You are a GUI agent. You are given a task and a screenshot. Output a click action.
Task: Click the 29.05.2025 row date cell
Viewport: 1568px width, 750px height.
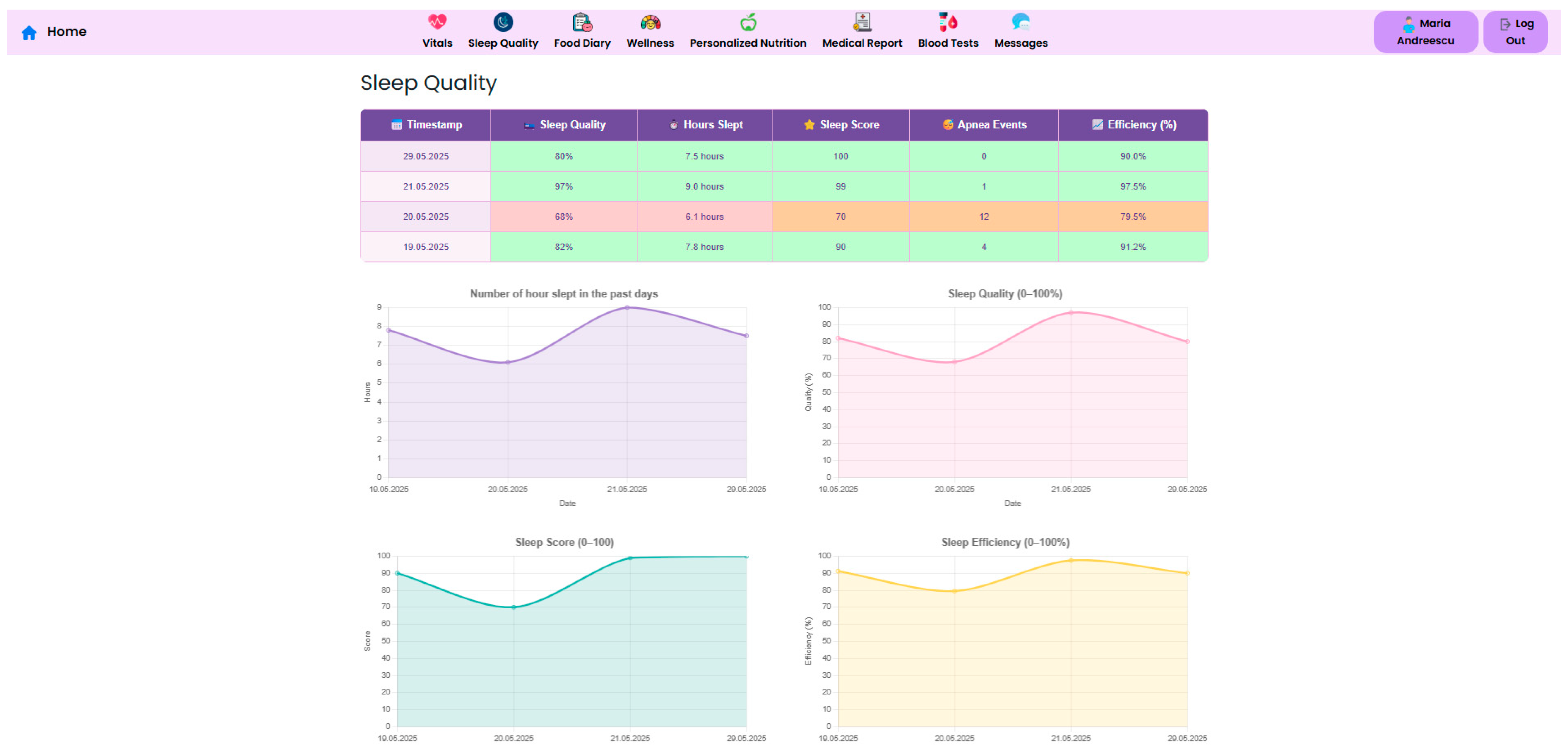425,156
